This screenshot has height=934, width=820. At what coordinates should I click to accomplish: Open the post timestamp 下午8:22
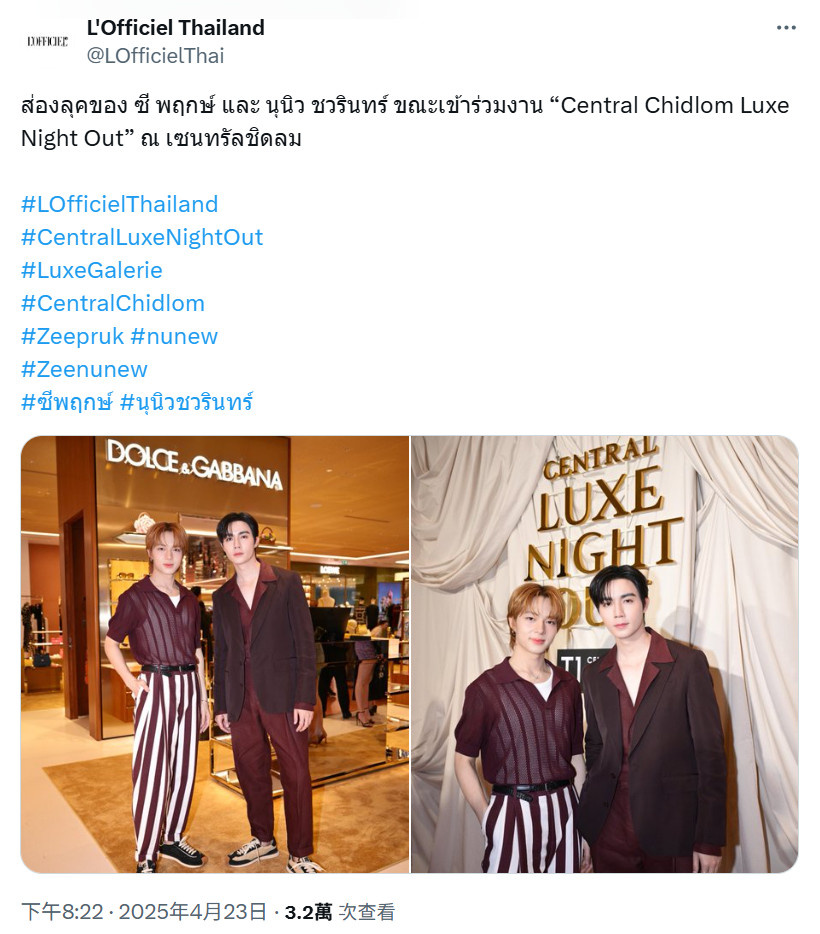coord(62,912)
